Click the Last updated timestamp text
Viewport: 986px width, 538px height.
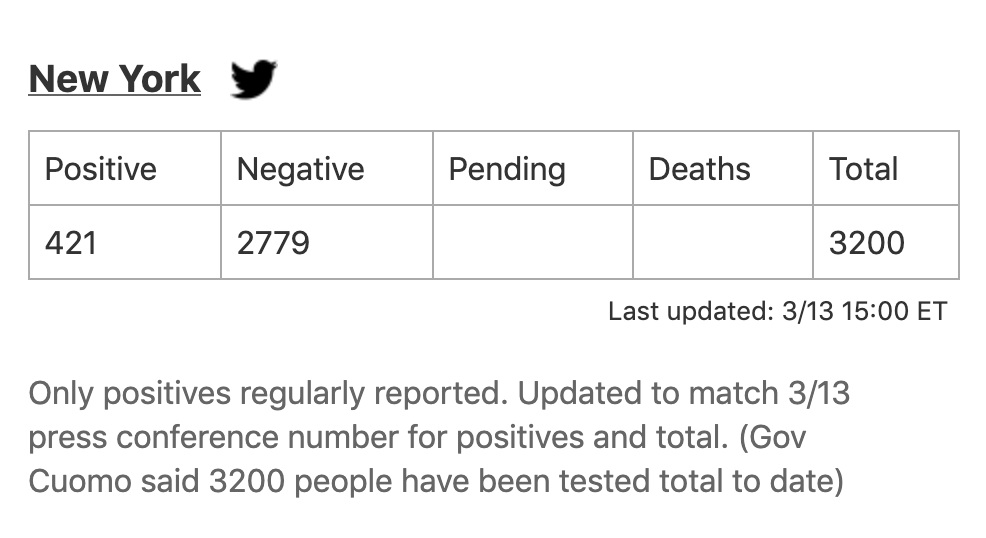[777, 311]
